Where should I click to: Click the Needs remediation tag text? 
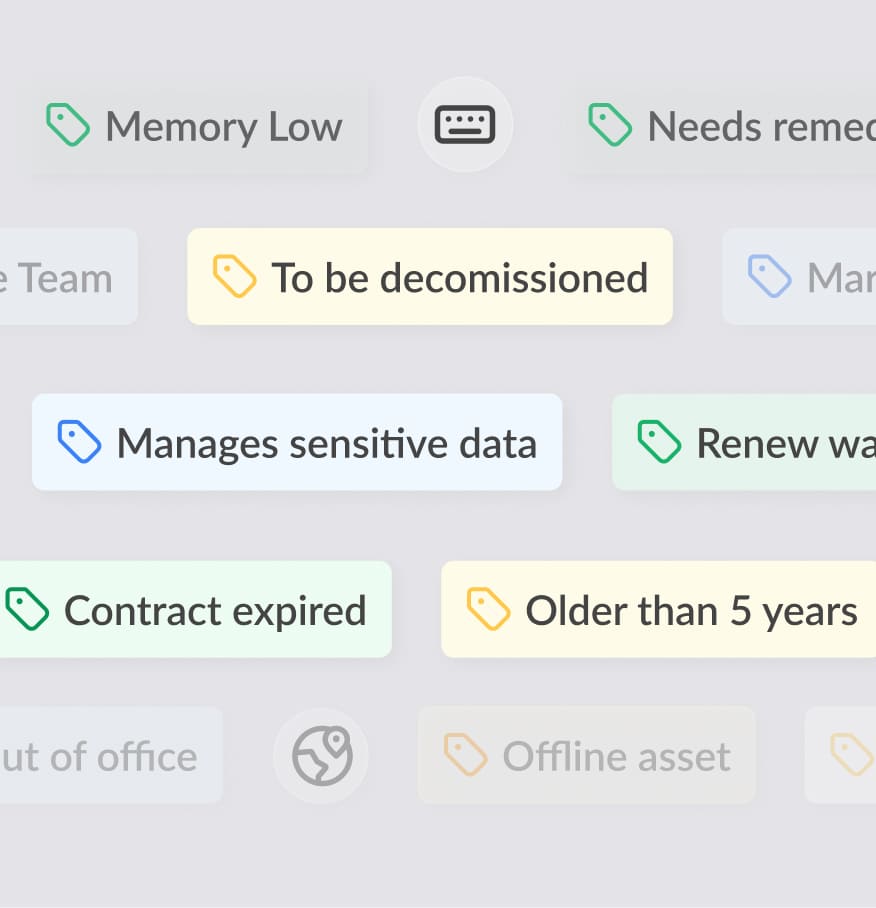(x=761, y=126)
